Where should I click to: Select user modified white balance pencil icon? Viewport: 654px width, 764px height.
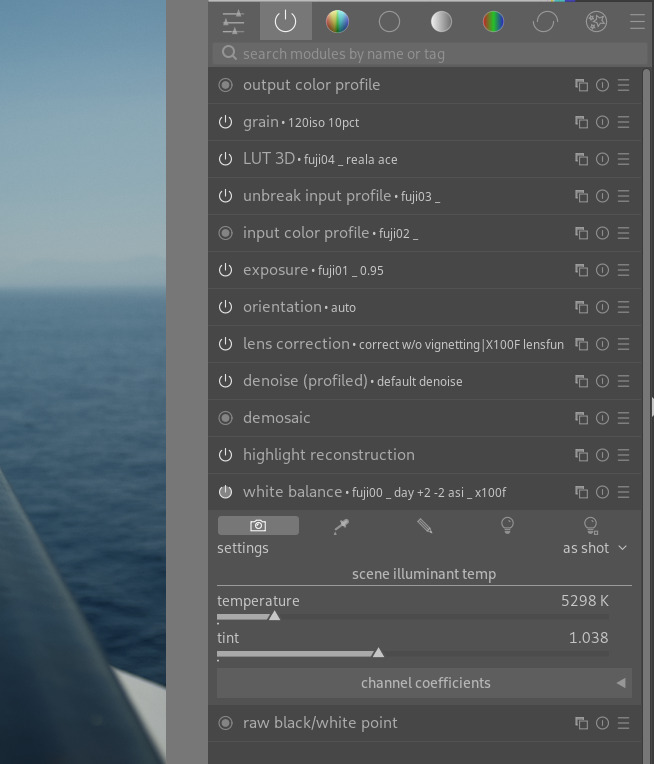coord(424,526)
